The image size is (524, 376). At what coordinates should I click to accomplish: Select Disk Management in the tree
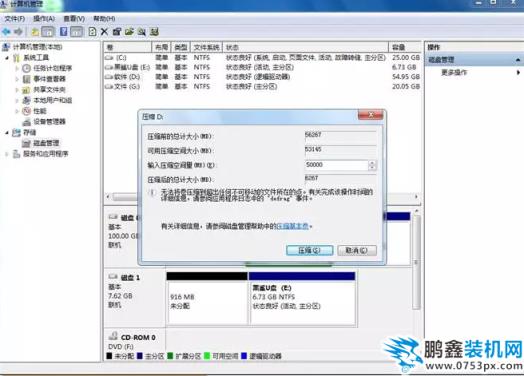tap(46, 143)
